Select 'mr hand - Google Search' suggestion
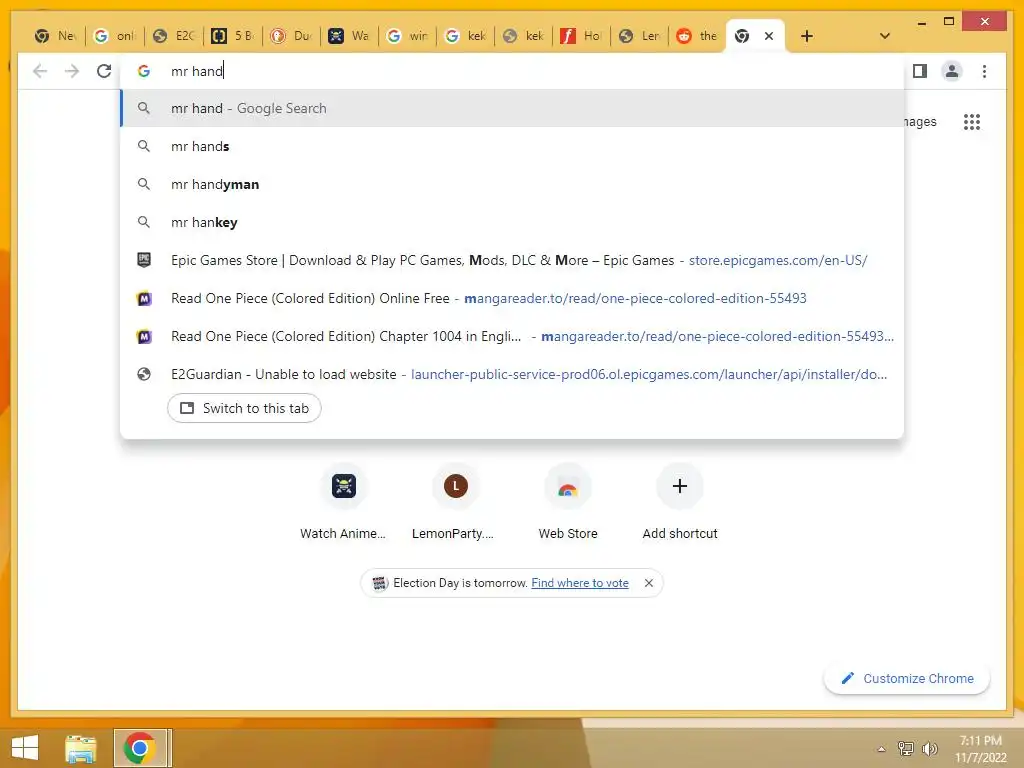This screenshot has width=1024, height=768. [512, 108]
